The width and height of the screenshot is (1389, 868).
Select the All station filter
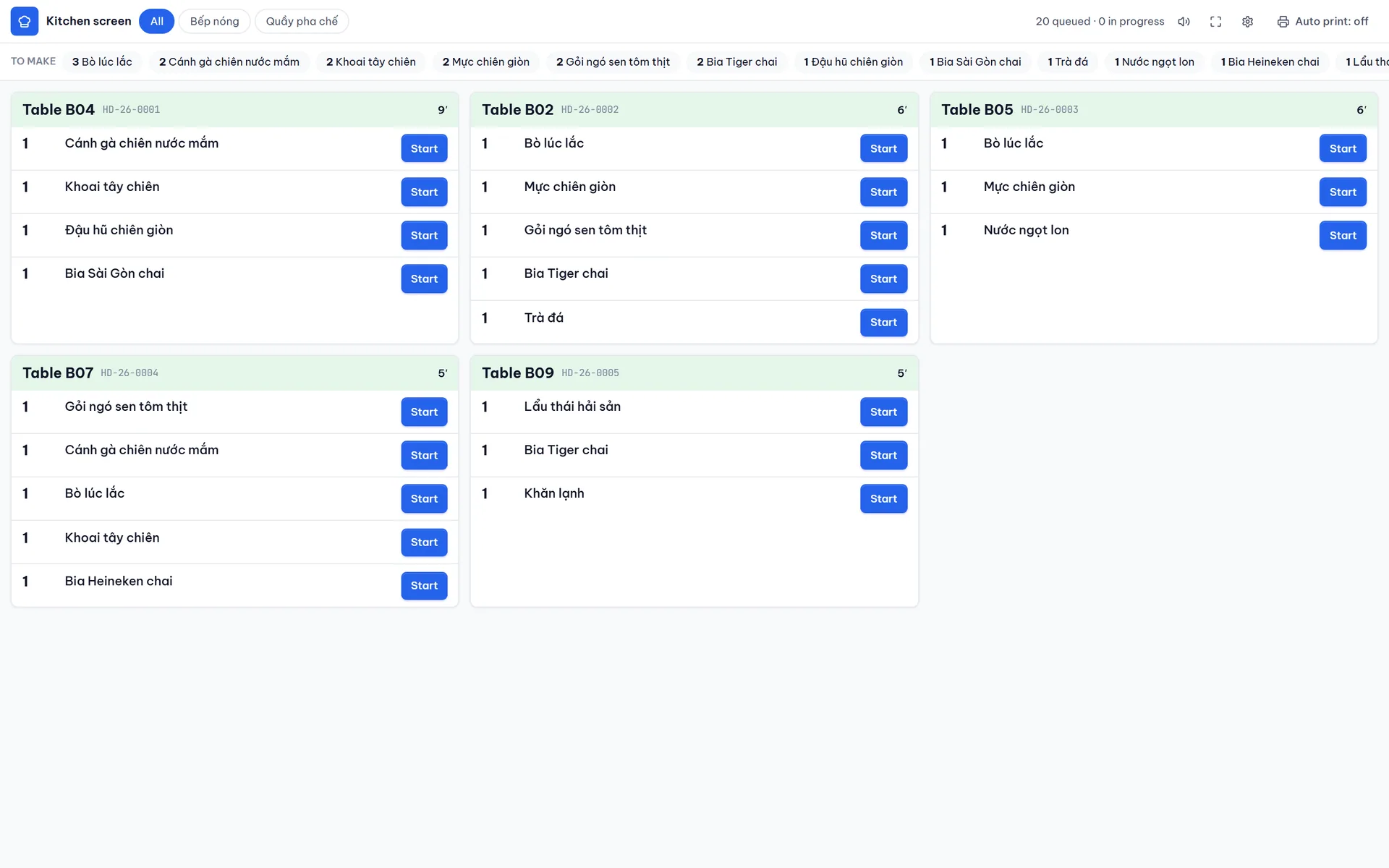(156, 22)
